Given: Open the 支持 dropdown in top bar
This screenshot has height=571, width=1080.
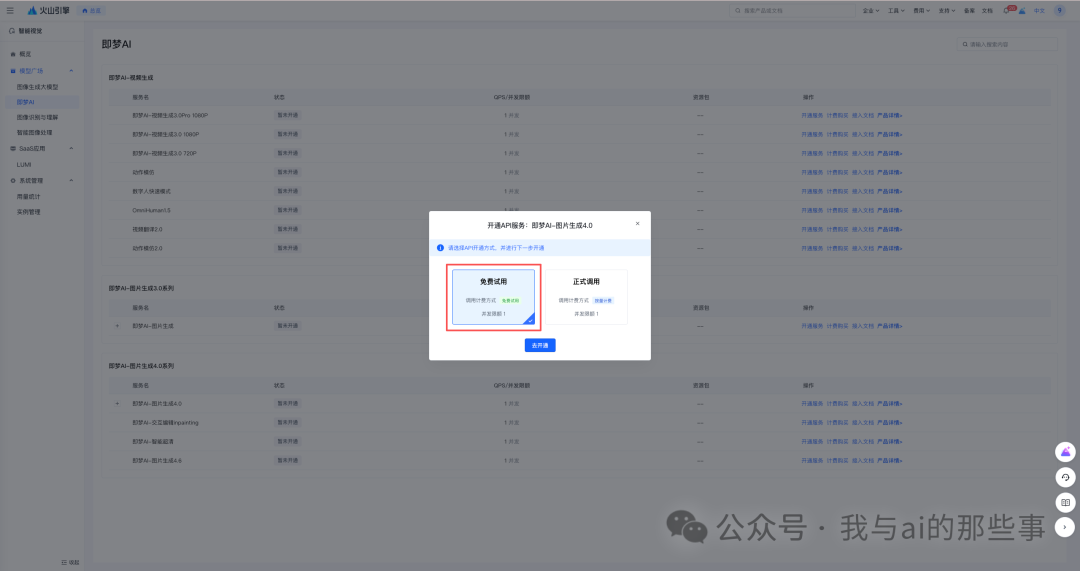Looking at the screenshot, I should (947, 10).
